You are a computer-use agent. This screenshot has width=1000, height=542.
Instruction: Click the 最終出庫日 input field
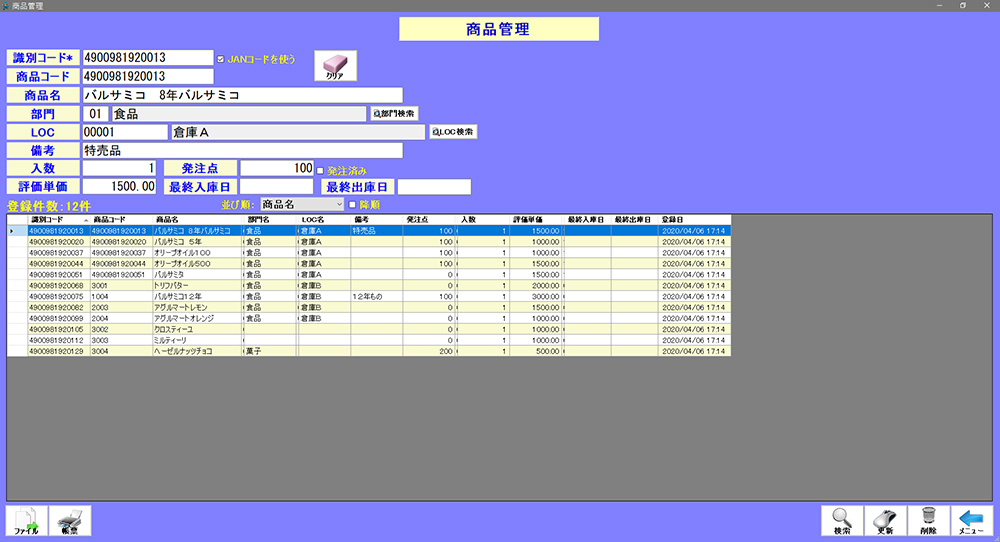(x=434, y=187)
